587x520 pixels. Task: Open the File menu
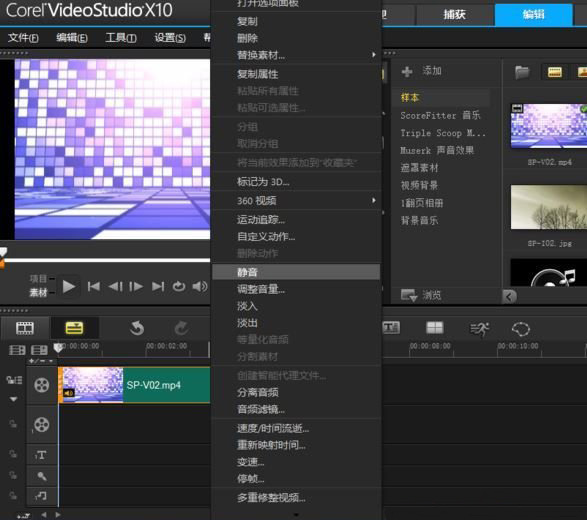(x=23, y=38)
